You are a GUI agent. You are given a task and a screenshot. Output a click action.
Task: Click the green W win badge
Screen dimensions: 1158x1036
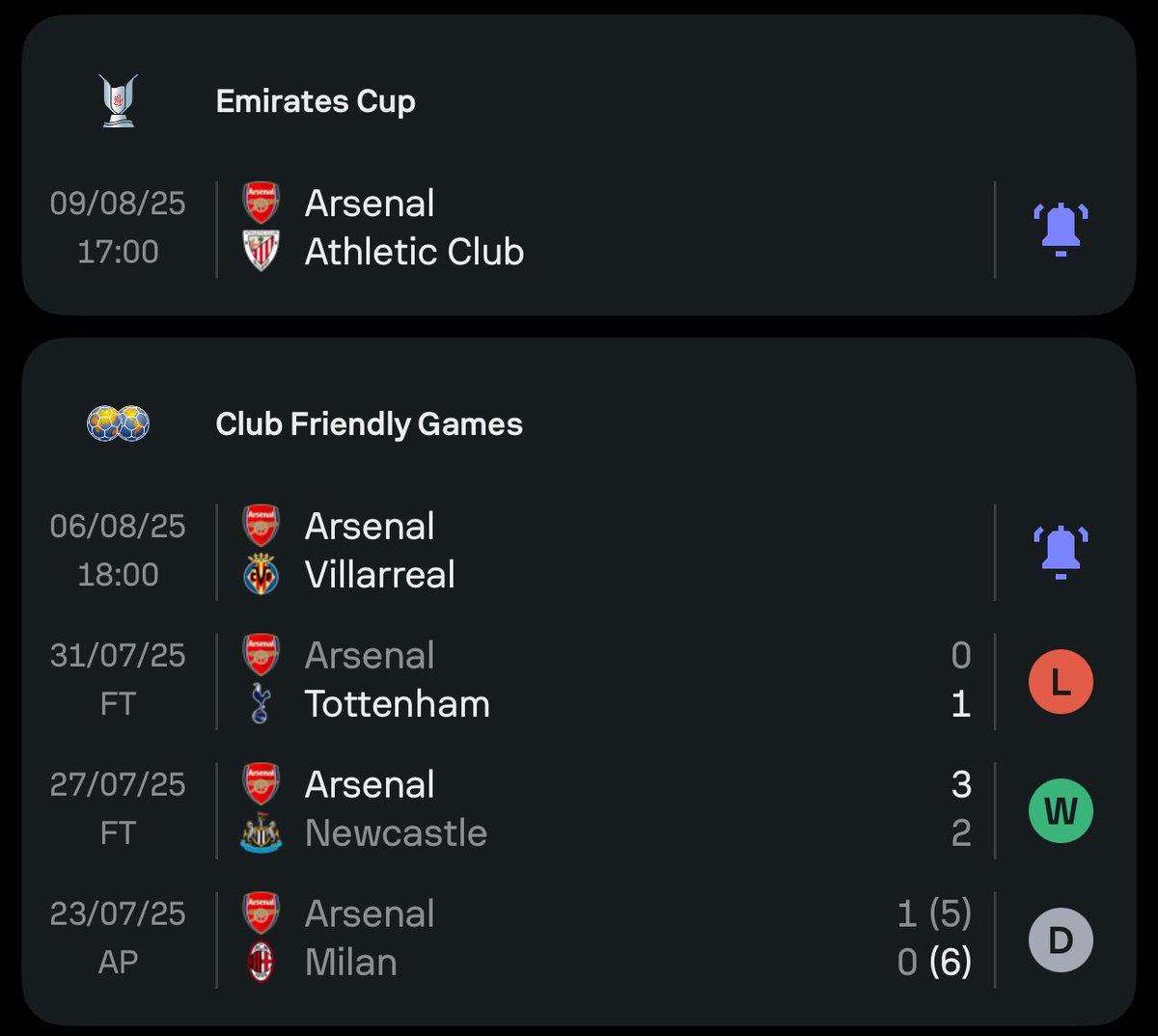click(x=1061, y=810)
